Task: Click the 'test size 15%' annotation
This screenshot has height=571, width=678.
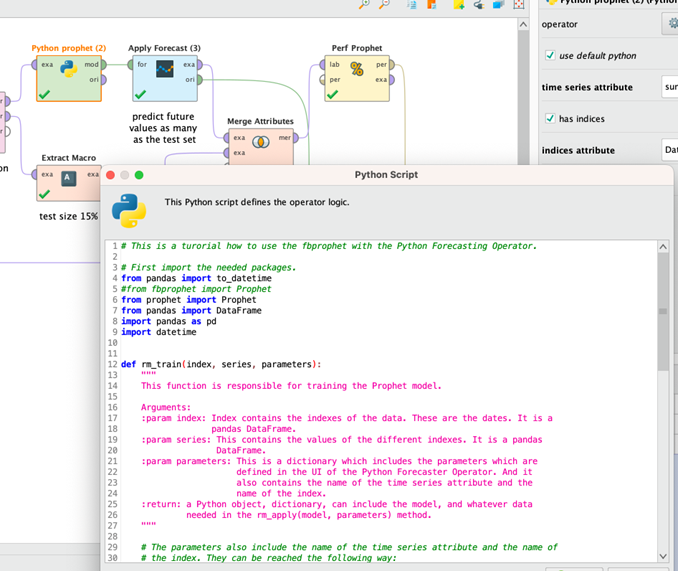Action: click(68, 216)
